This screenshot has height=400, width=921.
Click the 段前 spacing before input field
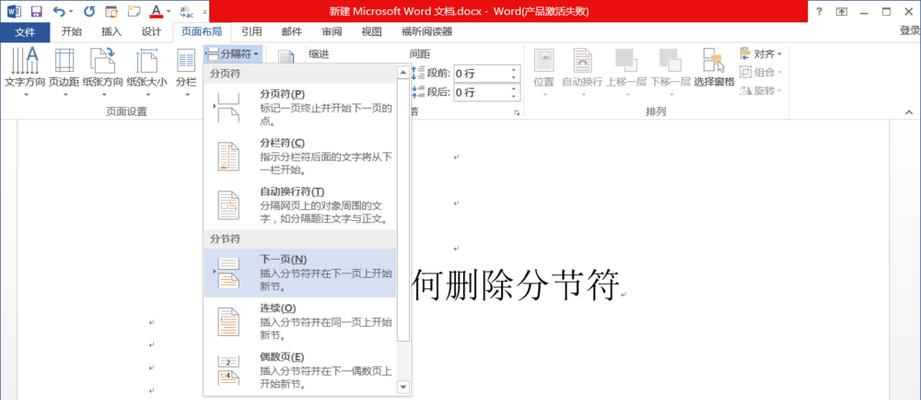coord(480,73)
